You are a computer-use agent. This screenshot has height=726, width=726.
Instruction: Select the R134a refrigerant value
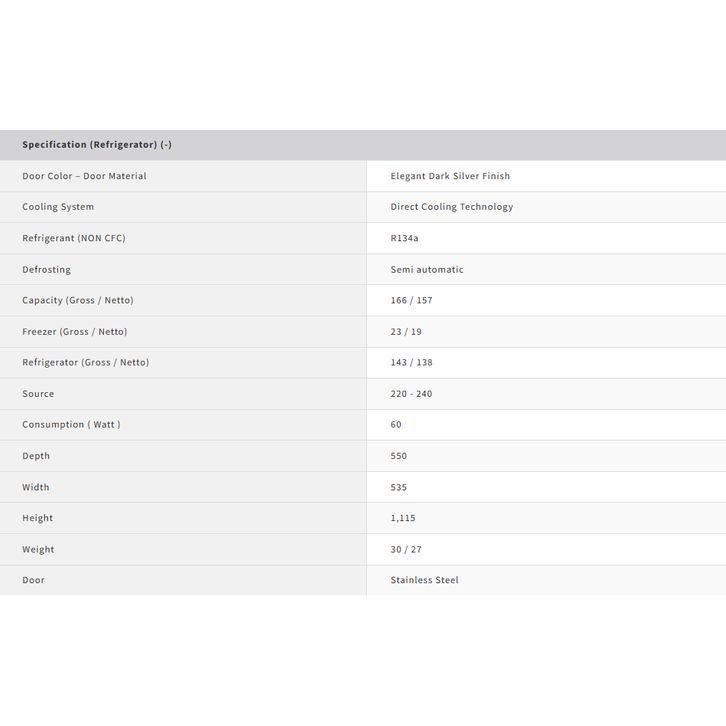pyautogui.click(x=405, y=238)
